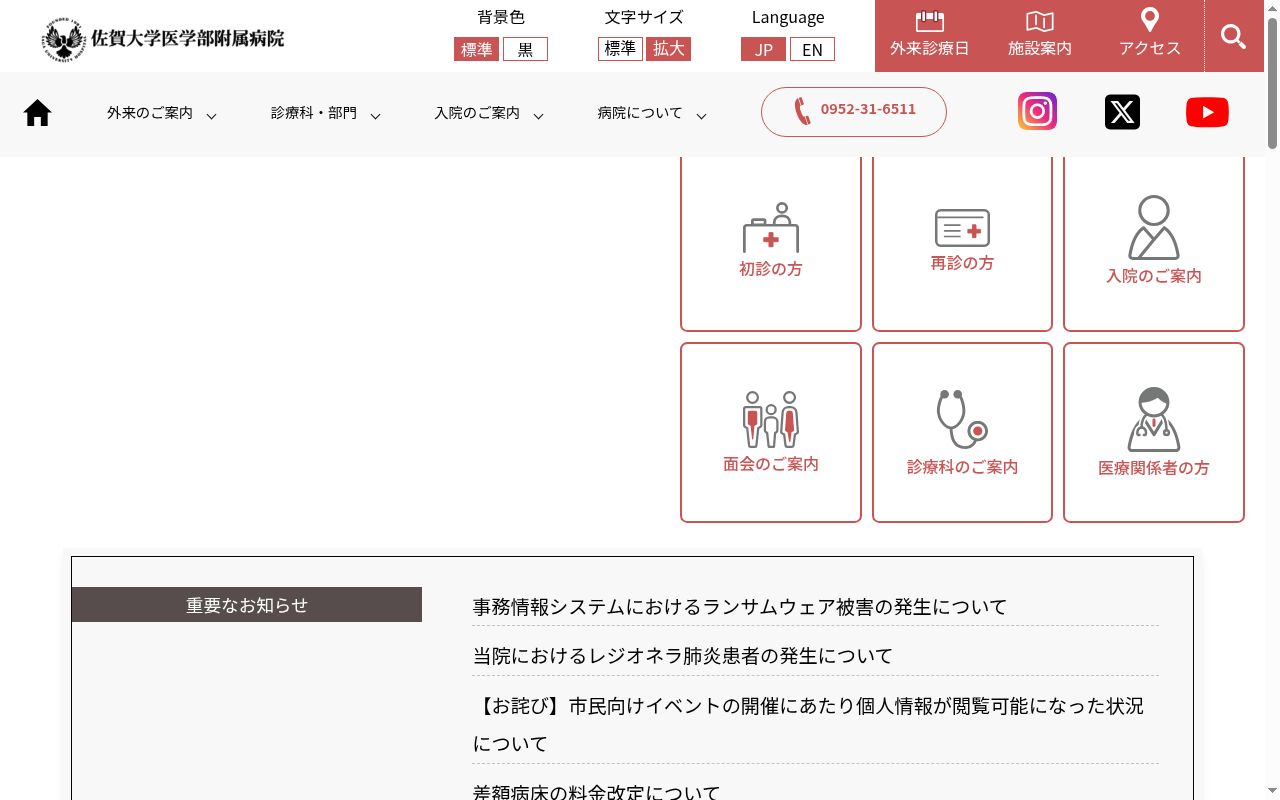Set background color to 標準

(x=476, y=49)
